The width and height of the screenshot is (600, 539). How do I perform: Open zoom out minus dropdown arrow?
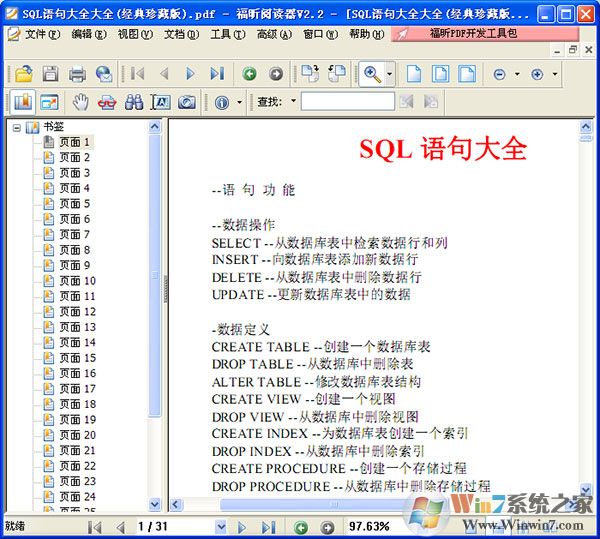(x=517, y=74)
